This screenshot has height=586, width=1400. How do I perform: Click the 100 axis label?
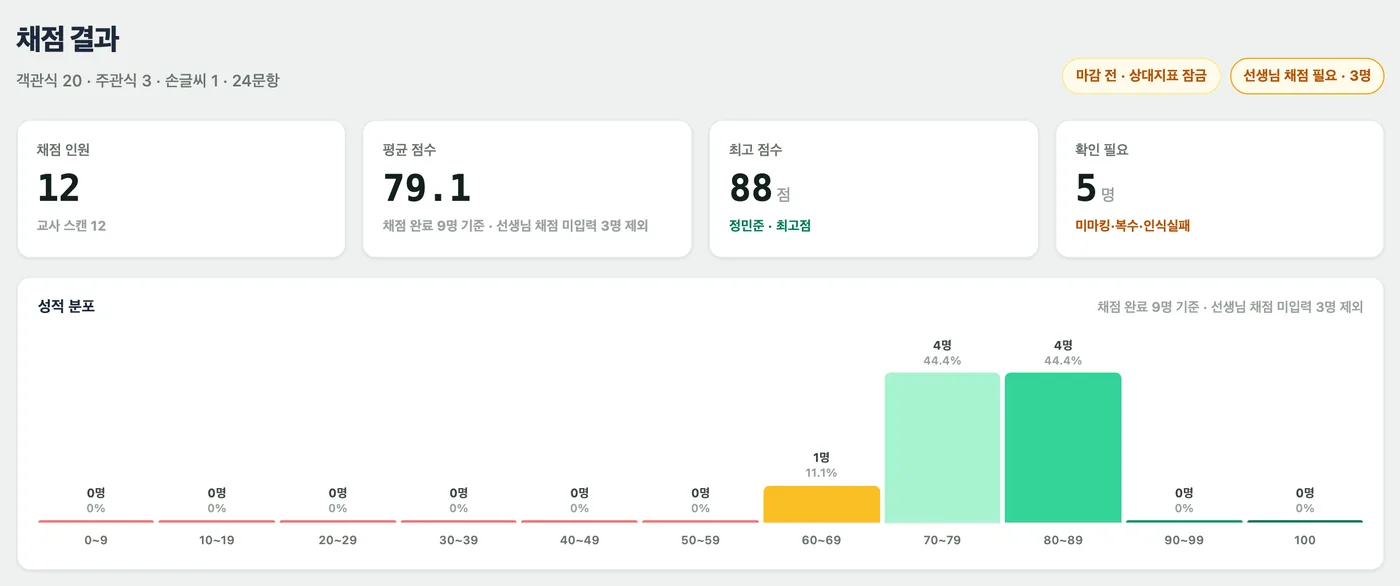pos(1305,540)
